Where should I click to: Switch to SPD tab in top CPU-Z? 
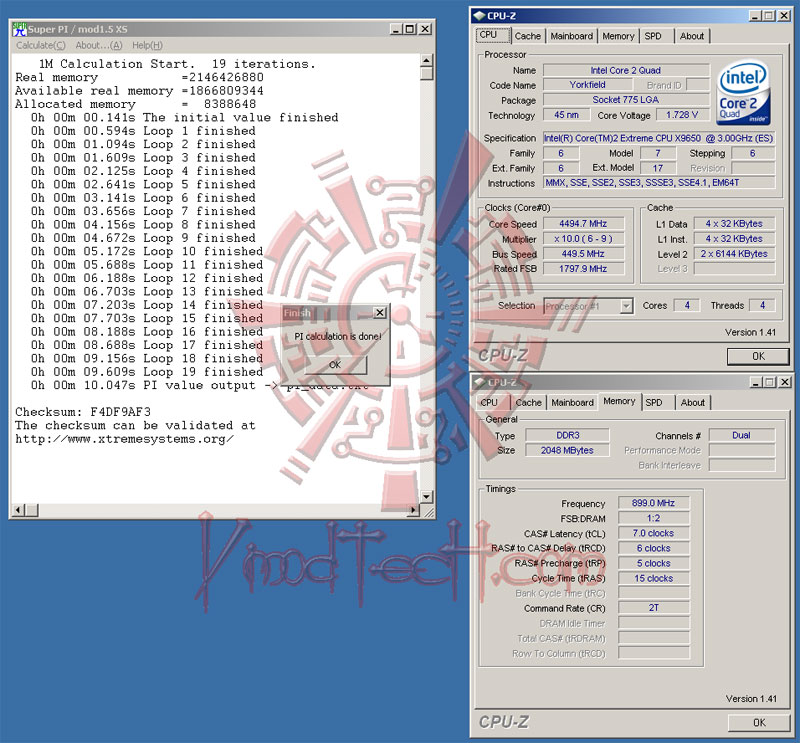[x=653, y=36]
